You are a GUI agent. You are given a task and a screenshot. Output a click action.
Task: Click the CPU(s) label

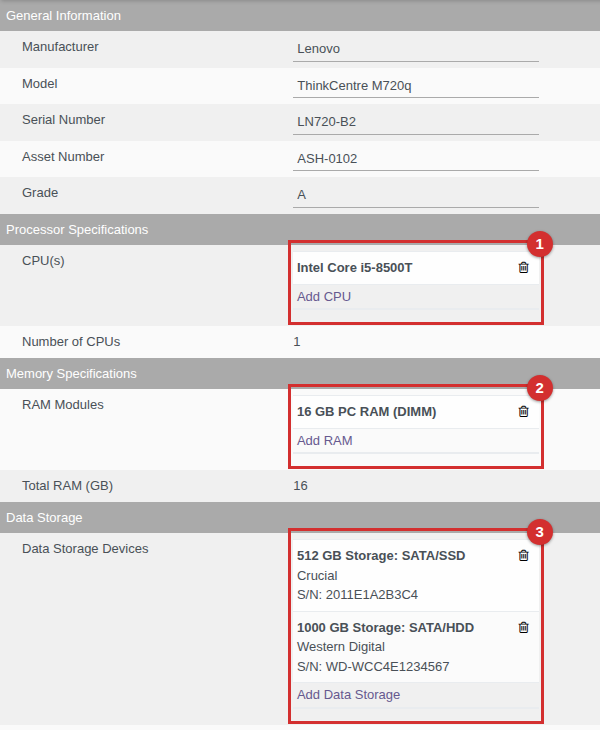tap(43, 261)
